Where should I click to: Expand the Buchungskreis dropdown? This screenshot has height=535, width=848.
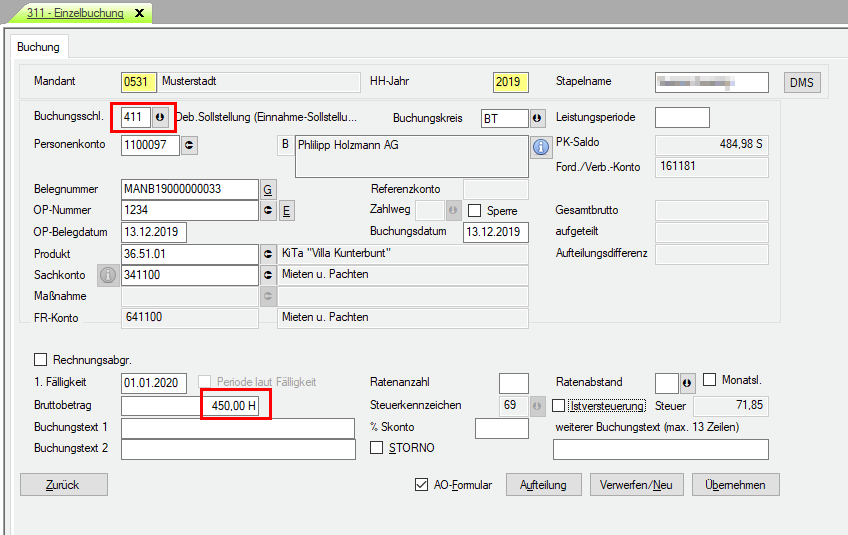537,119
